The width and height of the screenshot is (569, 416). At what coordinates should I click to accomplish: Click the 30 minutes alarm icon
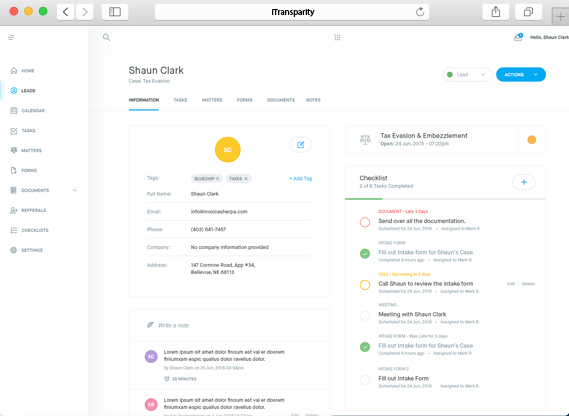coord(167,379)
